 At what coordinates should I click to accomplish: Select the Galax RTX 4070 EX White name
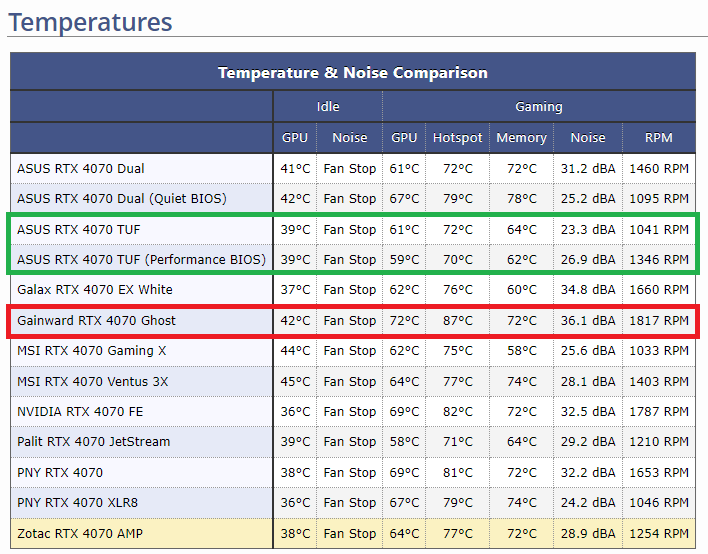(95, 289)
